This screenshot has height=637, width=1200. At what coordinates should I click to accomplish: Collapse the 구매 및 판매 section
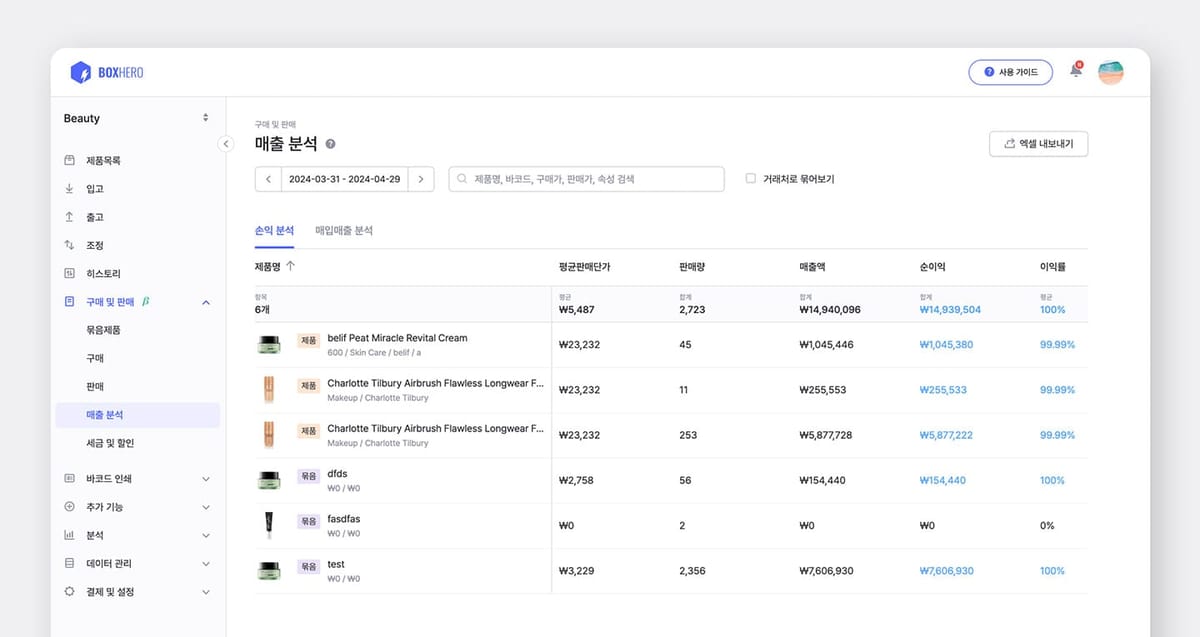pos(205,301)
